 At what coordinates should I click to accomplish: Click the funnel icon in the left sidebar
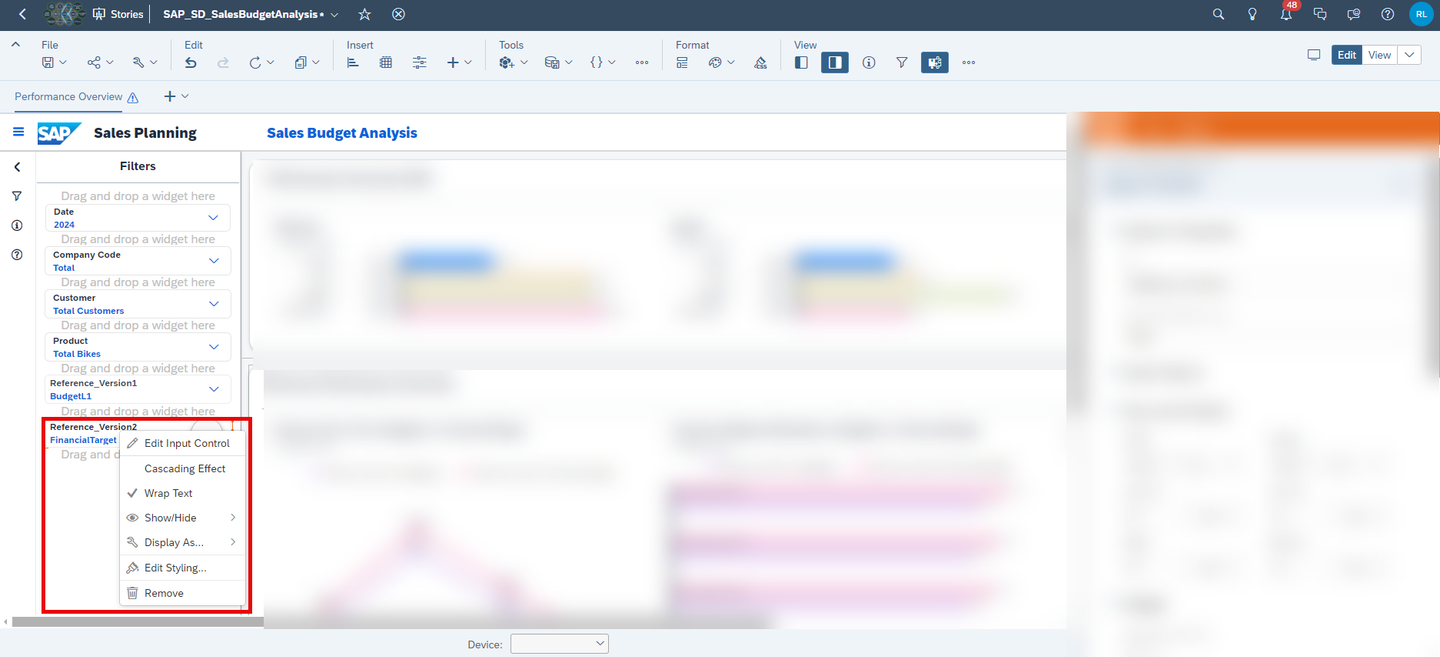(17, 196)
